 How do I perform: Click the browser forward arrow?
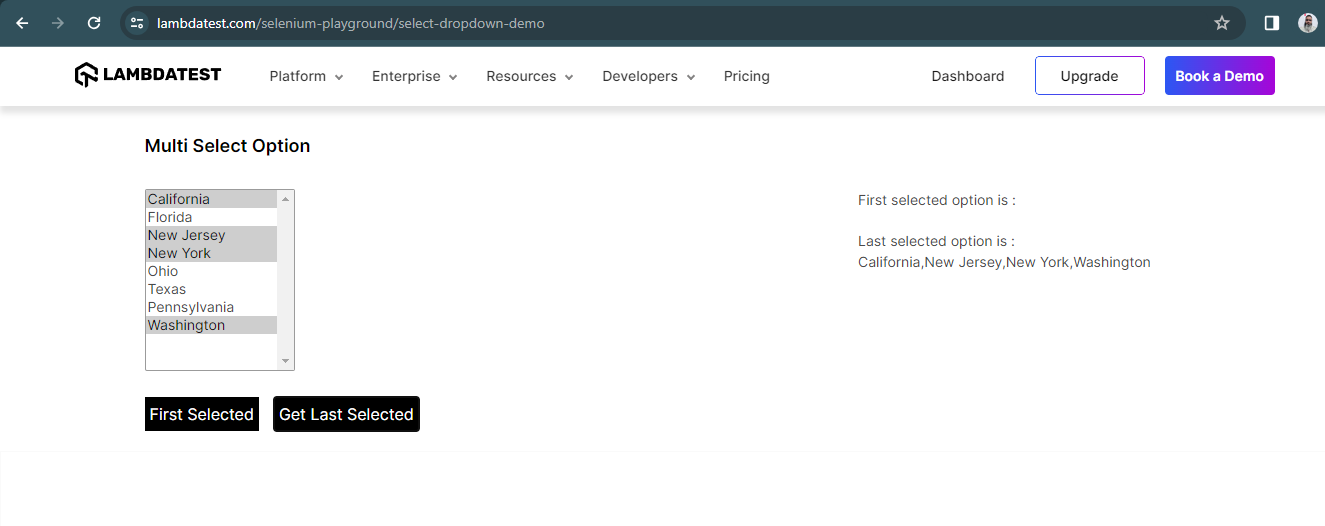58,23
